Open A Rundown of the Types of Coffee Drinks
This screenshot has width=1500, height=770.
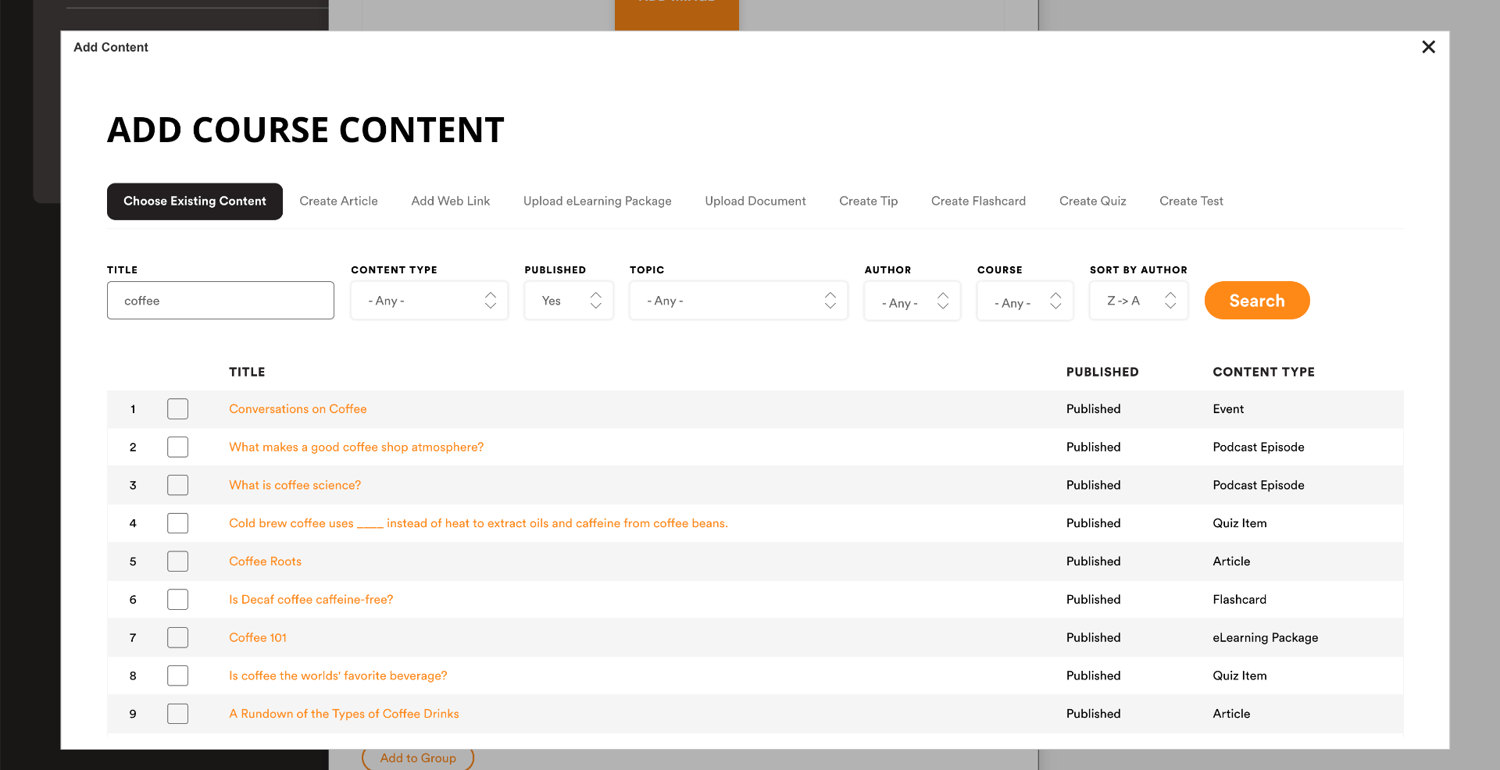coord(344,714)
